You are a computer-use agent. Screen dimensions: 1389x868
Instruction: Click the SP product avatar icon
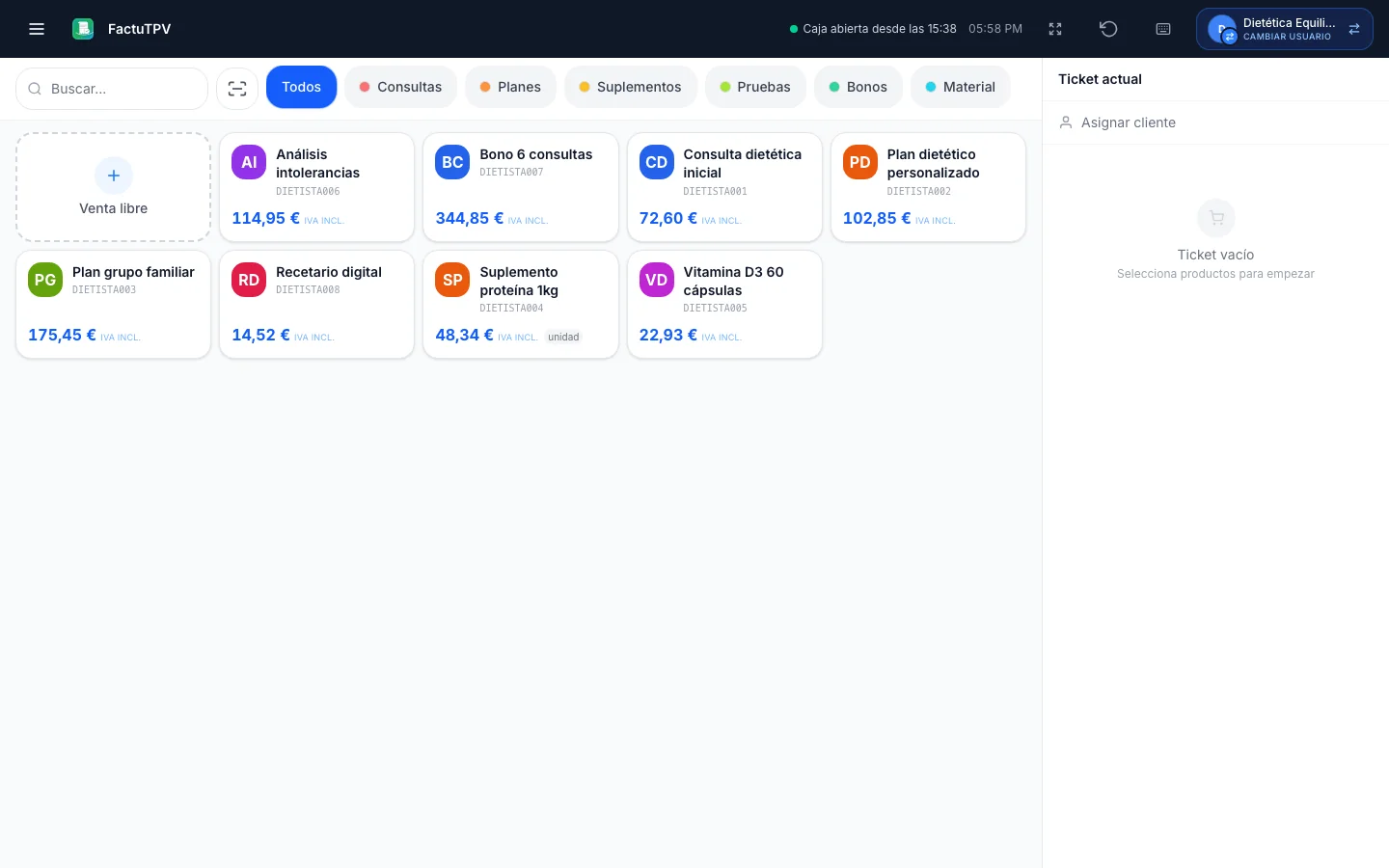tap(452, 280)
